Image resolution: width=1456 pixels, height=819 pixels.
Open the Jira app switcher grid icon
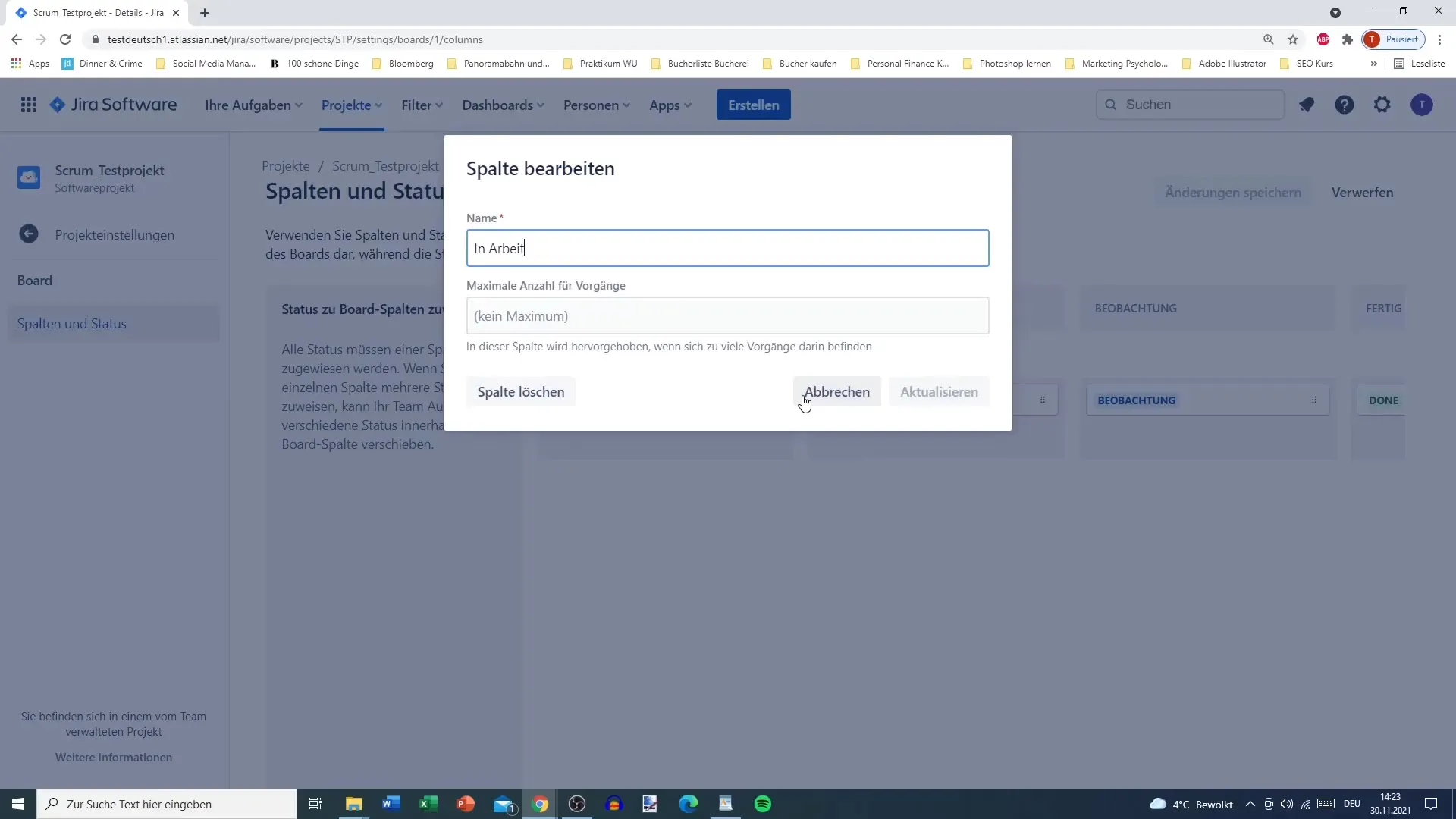pos(29,105)
